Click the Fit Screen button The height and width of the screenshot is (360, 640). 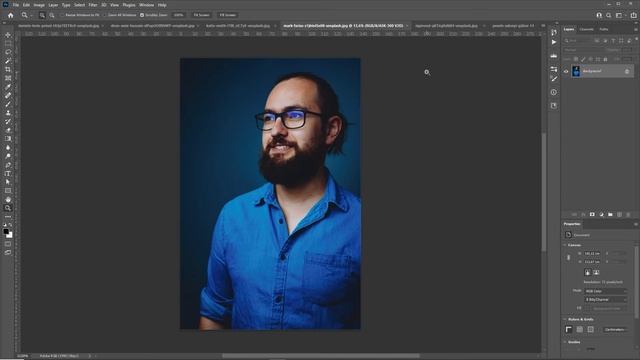(x=202, y=15)
